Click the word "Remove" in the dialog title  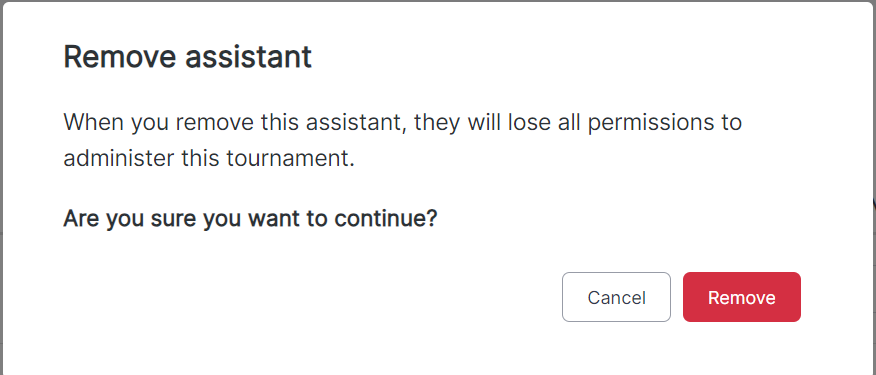(120, 56)
